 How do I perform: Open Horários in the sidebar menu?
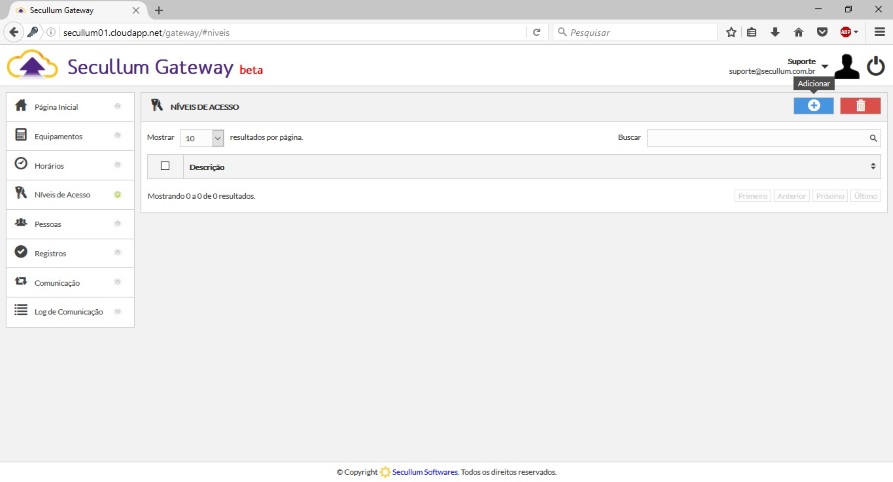coord(49,165)
